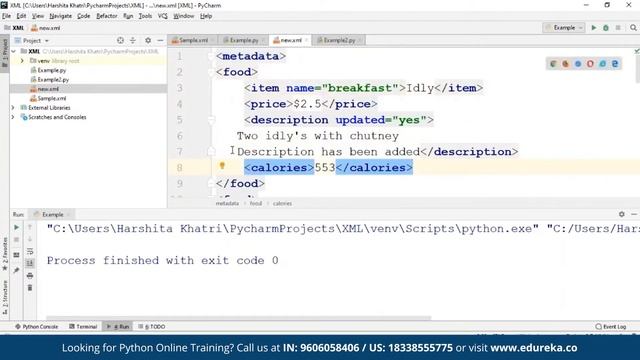Image resolution: width=640 pixels, height=360 pixels.
Task: Click the Run console horizontal scrollbar
Action: click(238, 318)
